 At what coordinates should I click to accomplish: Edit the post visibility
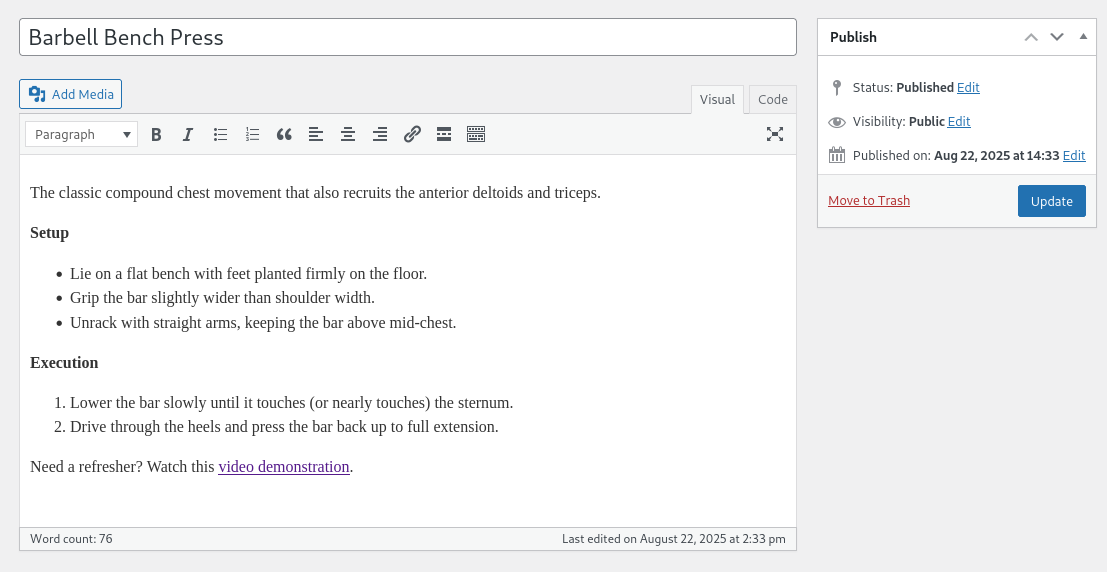(959, 121)
